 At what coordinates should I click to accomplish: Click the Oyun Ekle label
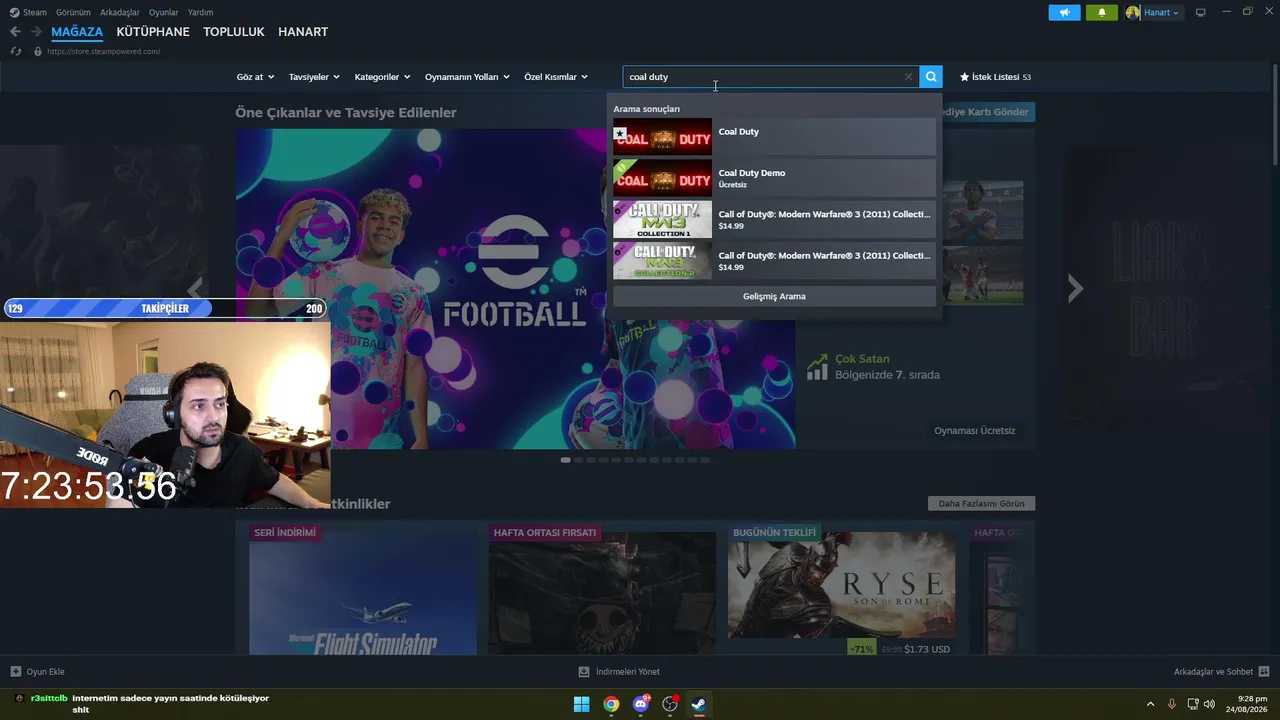(x=45, y=672)
